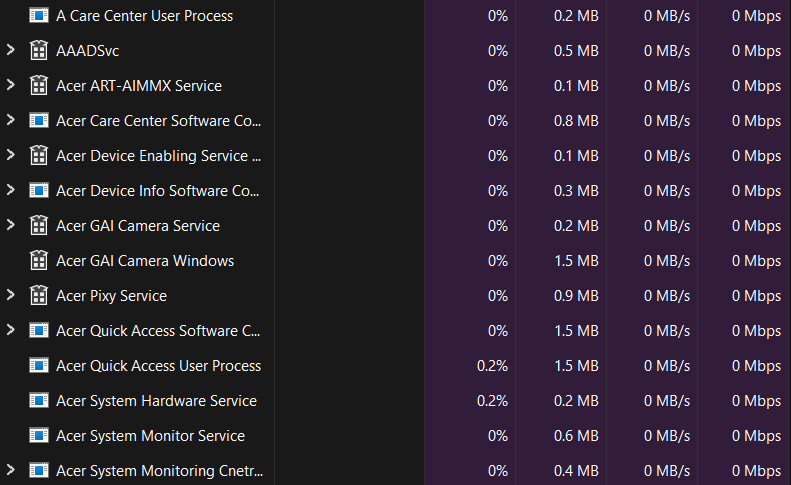The width and height of the screenshot is (791, 485).
Task: Expand Acer System Monitoring Cnetr group
Action: pyautogui.click(x=10, y=470)
